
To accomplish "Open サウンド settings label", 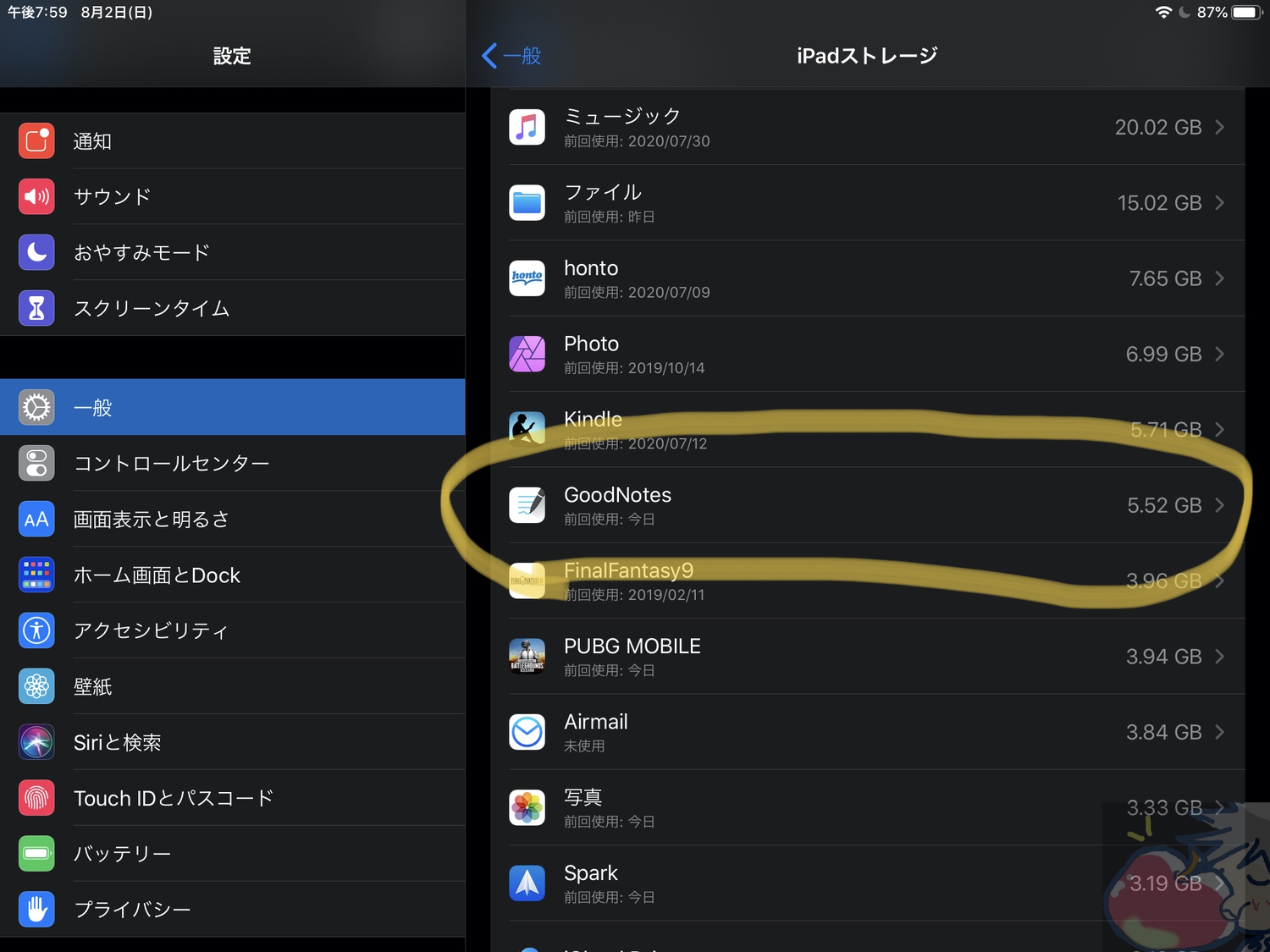I will point(112,197).
